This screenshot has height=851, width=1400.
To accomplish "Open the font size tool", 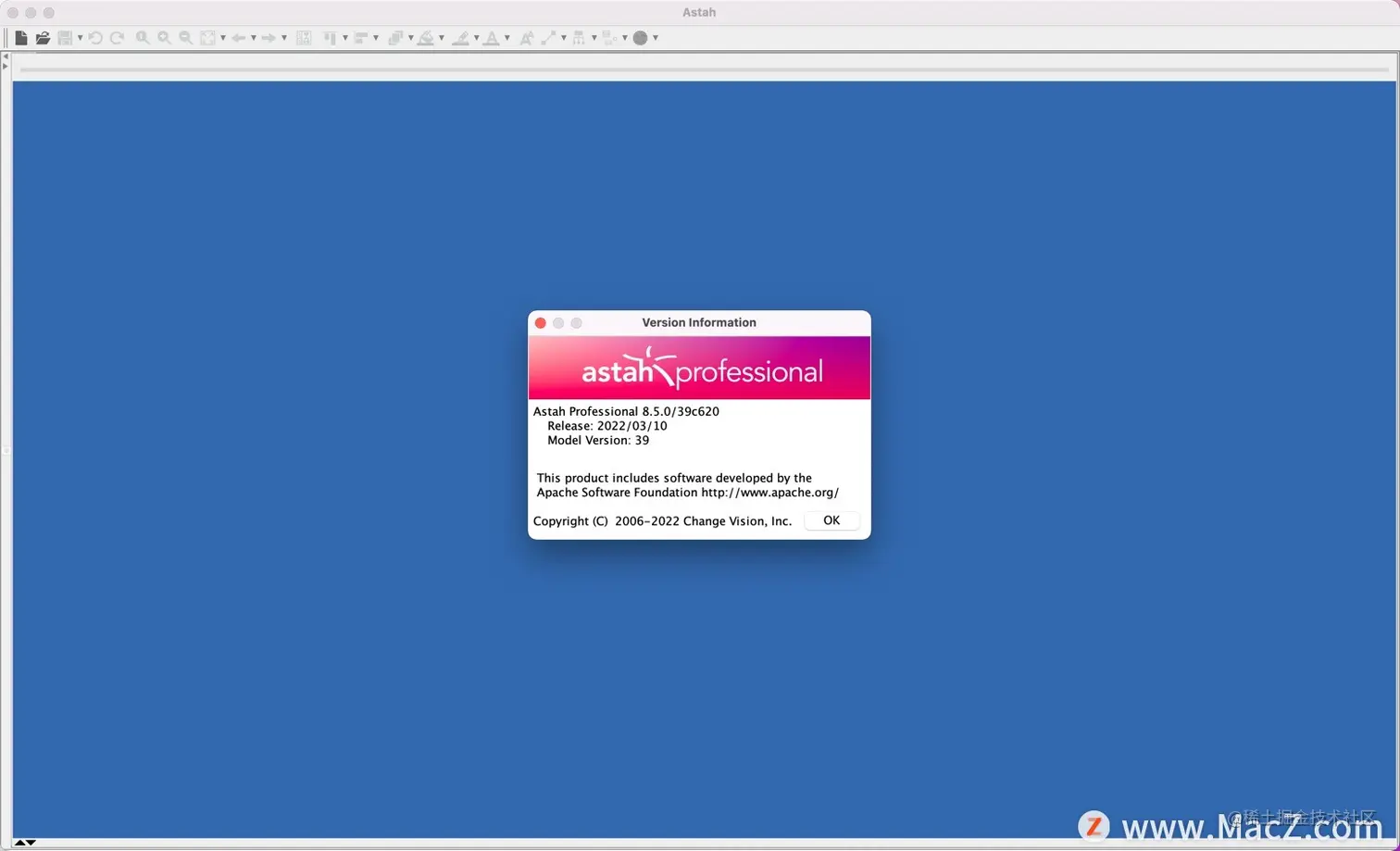I will [x=527, y=38].
